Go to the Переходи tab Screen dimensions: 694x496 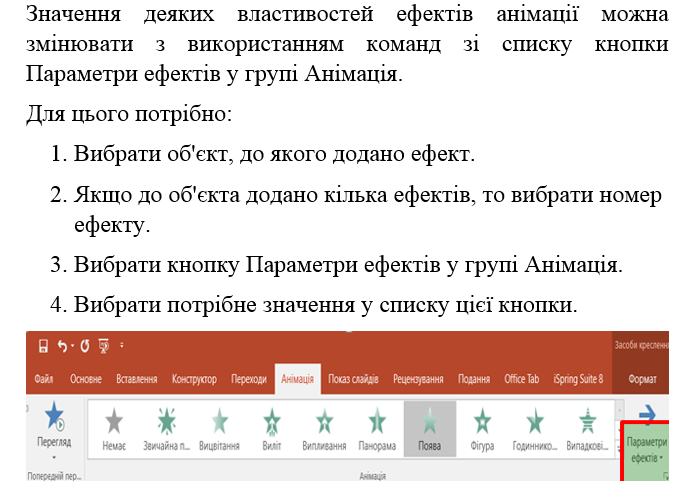point(249,379)
